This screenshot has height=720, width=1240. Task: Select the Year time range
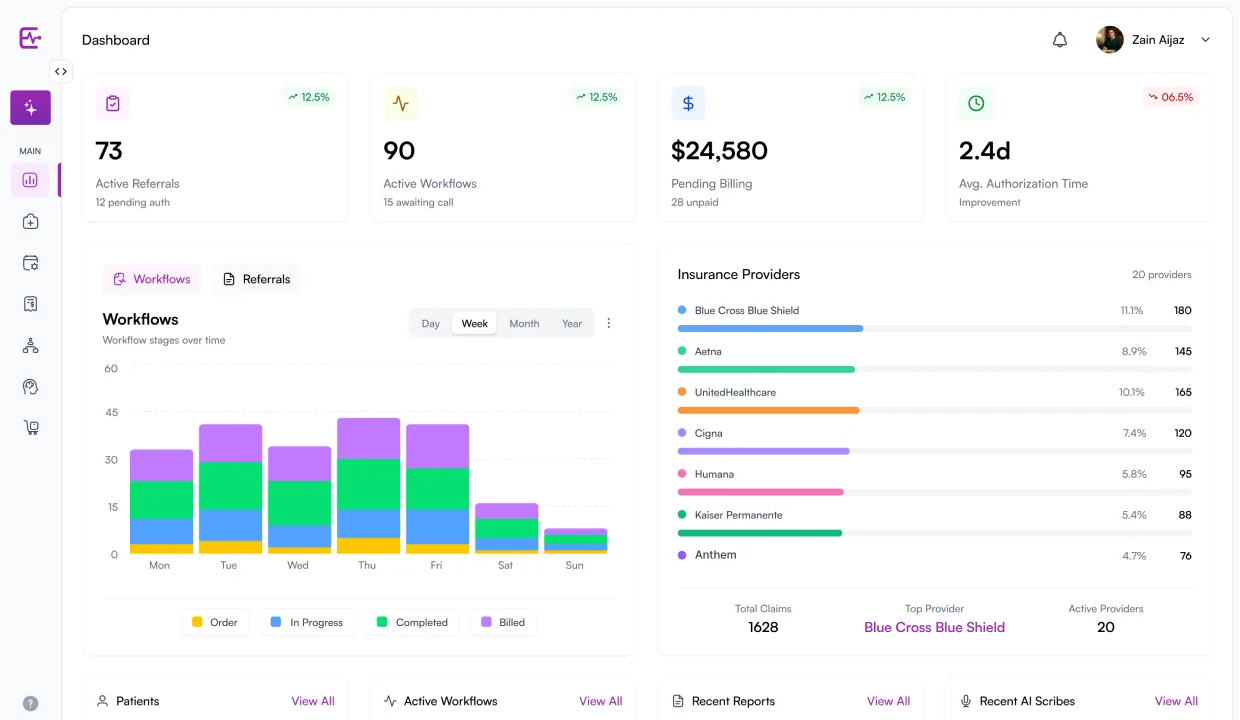click(572, 324)
